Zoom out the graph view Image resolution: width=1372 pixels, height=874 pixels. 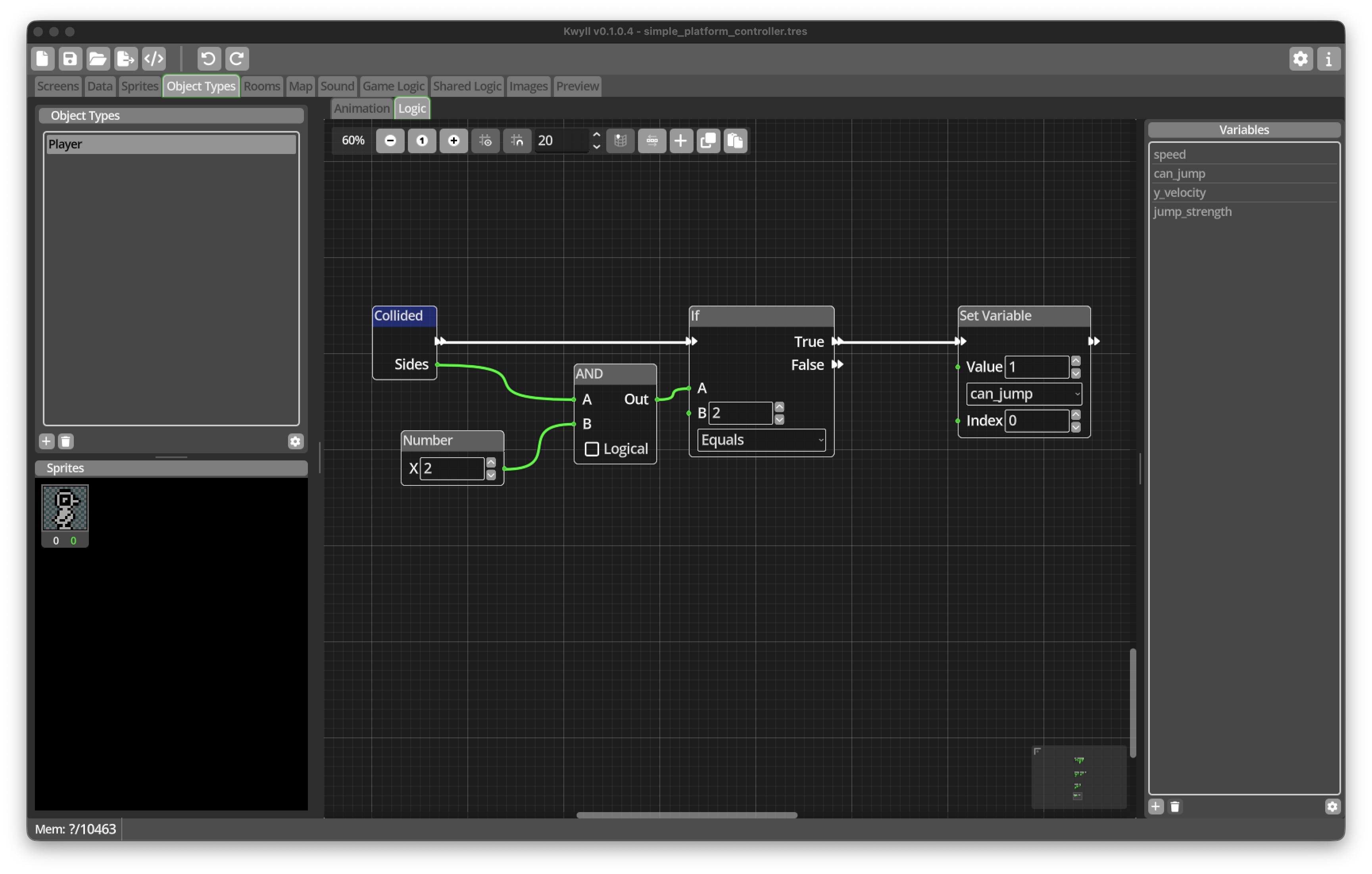tap(390, 140)
